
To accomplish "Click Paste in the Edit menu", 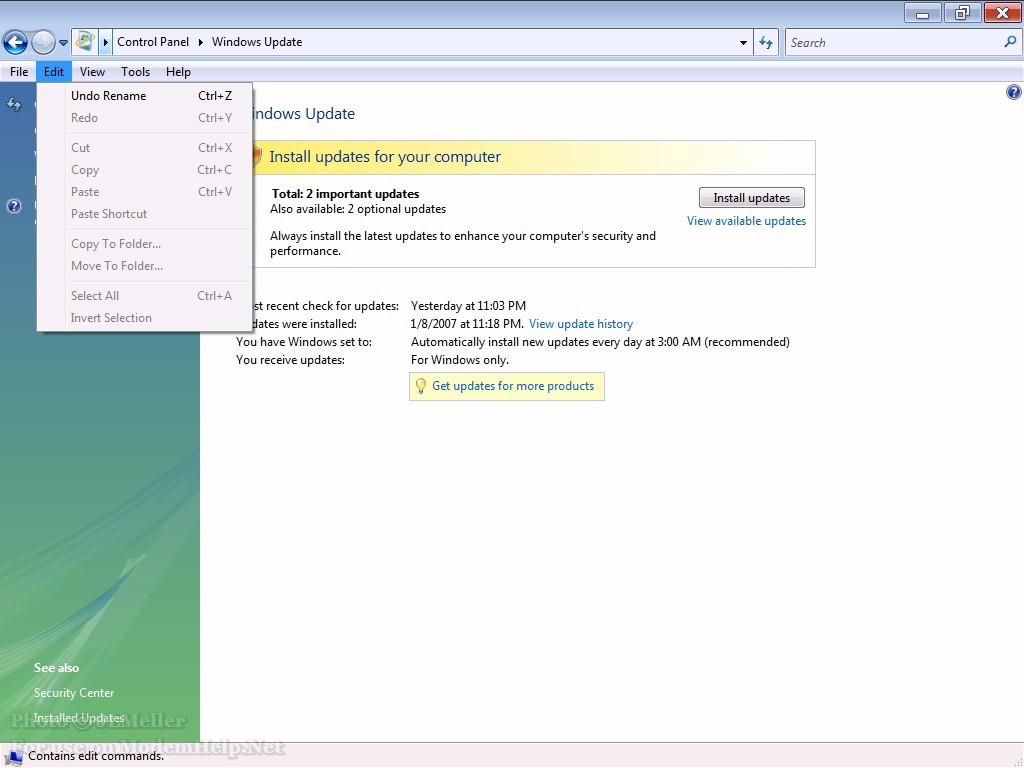I will pos(146,191).
